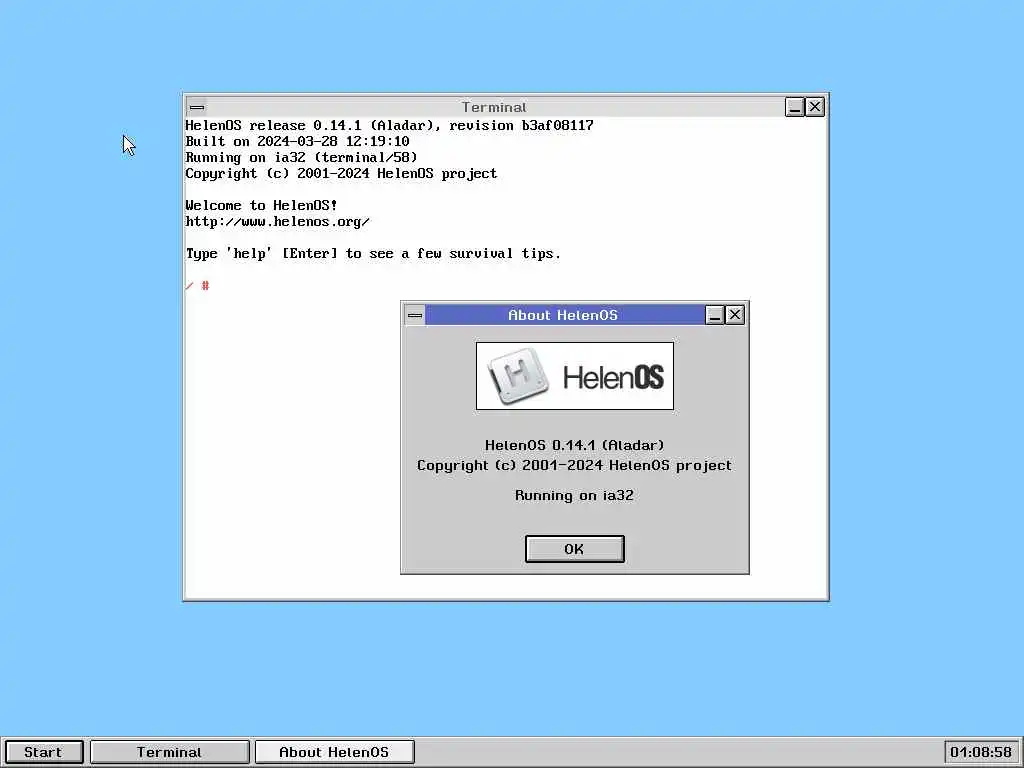Screen dimensions: 1024x768
Task: Click the terminal prompt line "/ #"
Action: [x=197, y=286]
